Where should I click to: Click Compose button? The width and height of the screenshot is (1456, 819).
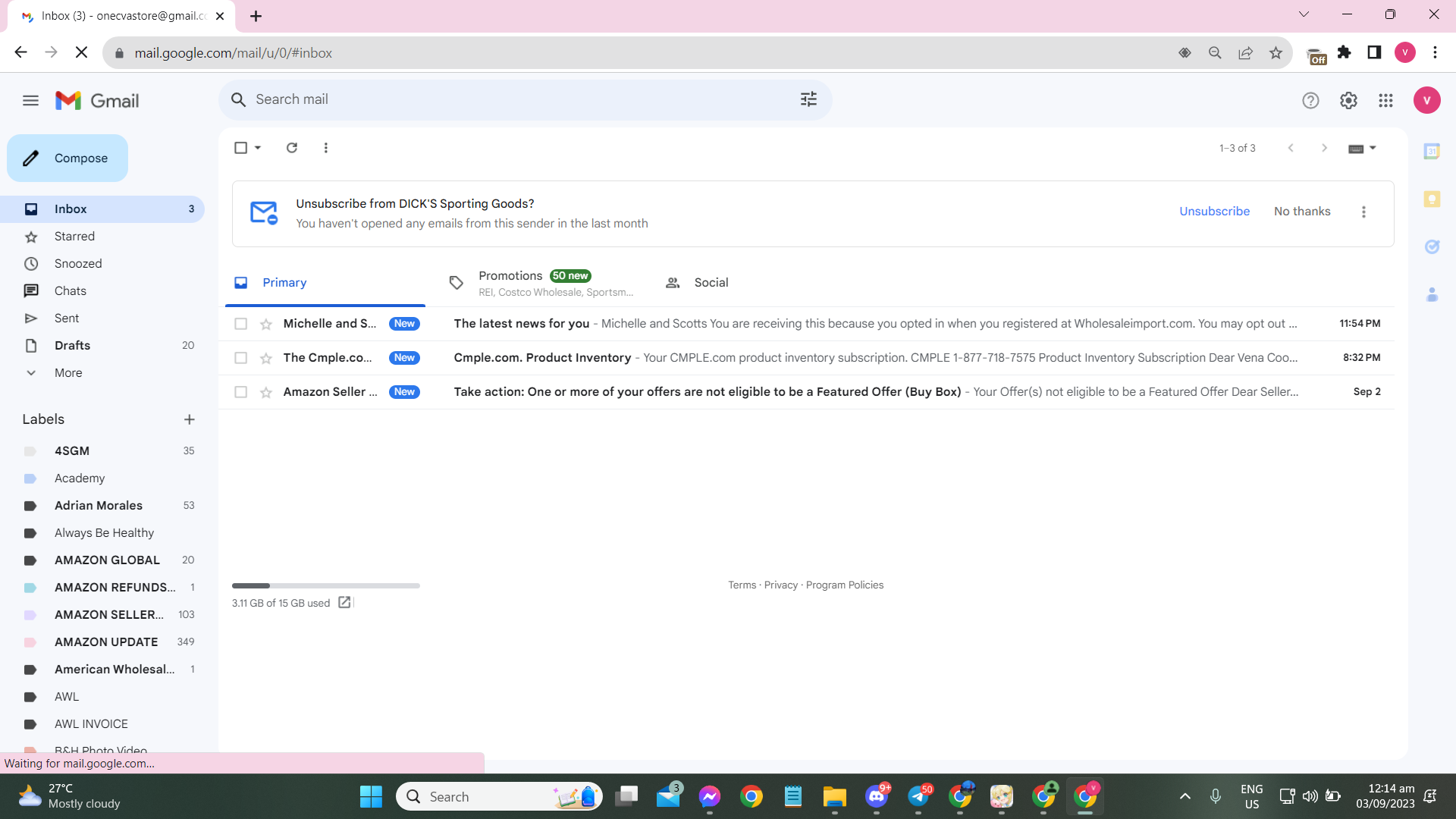tap(67, 158)
